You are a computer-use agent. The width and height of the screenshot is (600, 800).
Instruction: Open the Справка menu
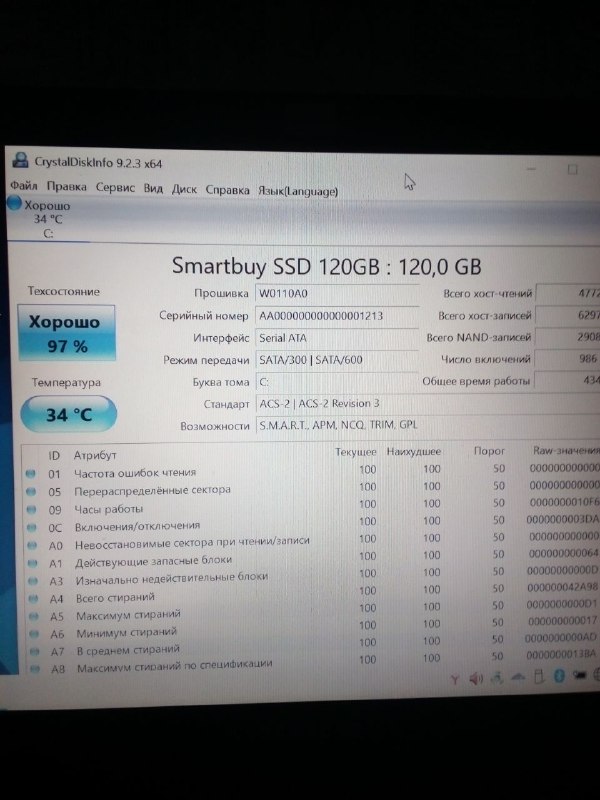click(x=228, y=190)
